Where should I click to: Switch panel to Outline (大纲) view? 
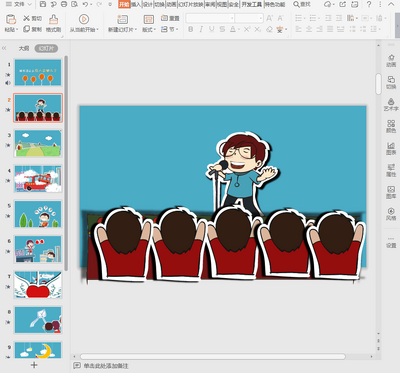(x=24, y=48)
